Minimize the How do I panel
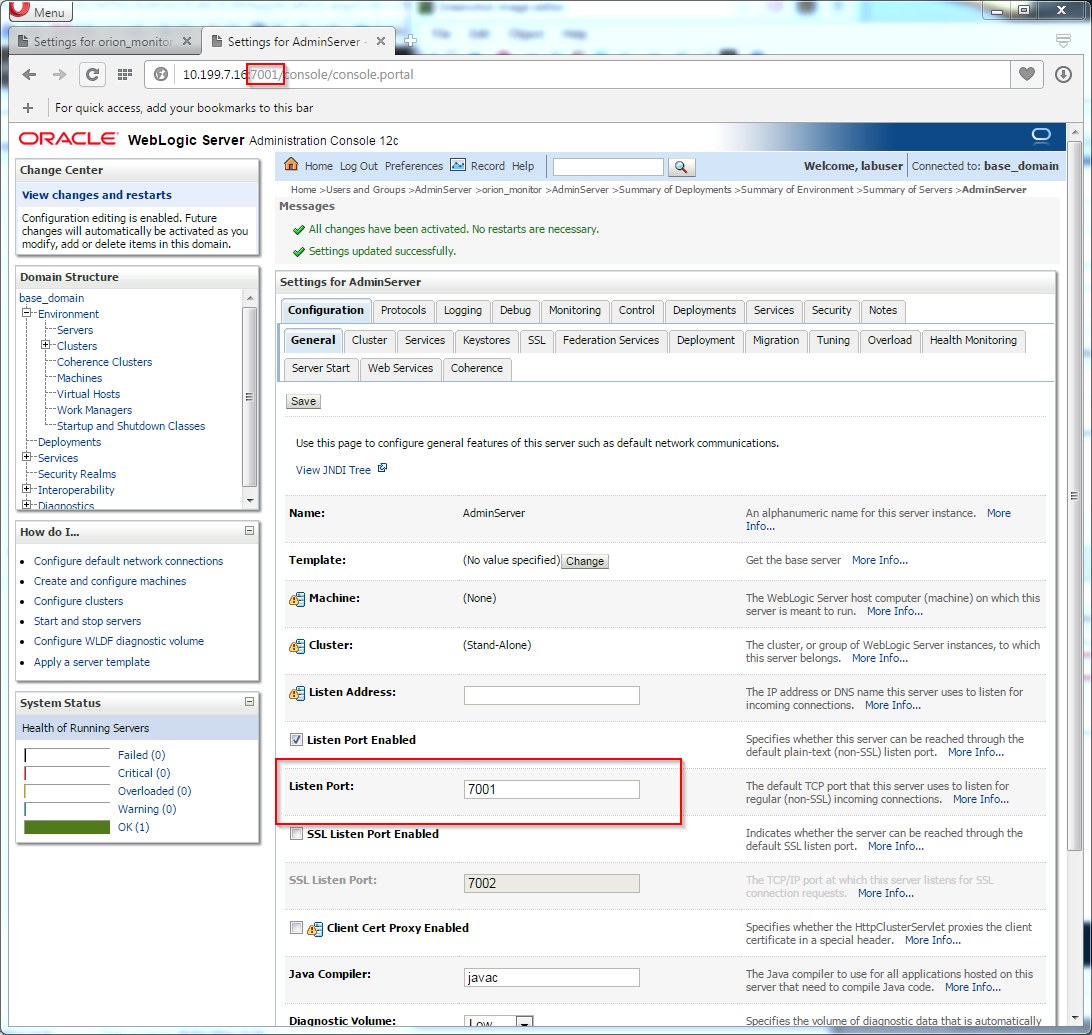Screen dimensions: 1092x1035 tap(249, 531)
